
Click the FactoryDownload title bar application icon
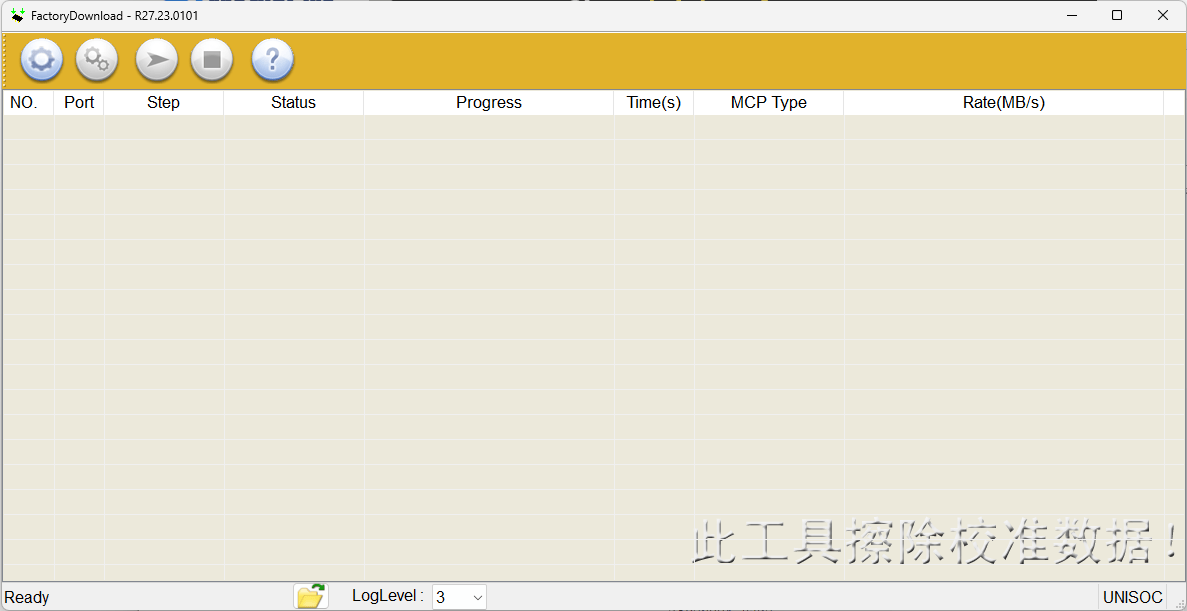17,15
